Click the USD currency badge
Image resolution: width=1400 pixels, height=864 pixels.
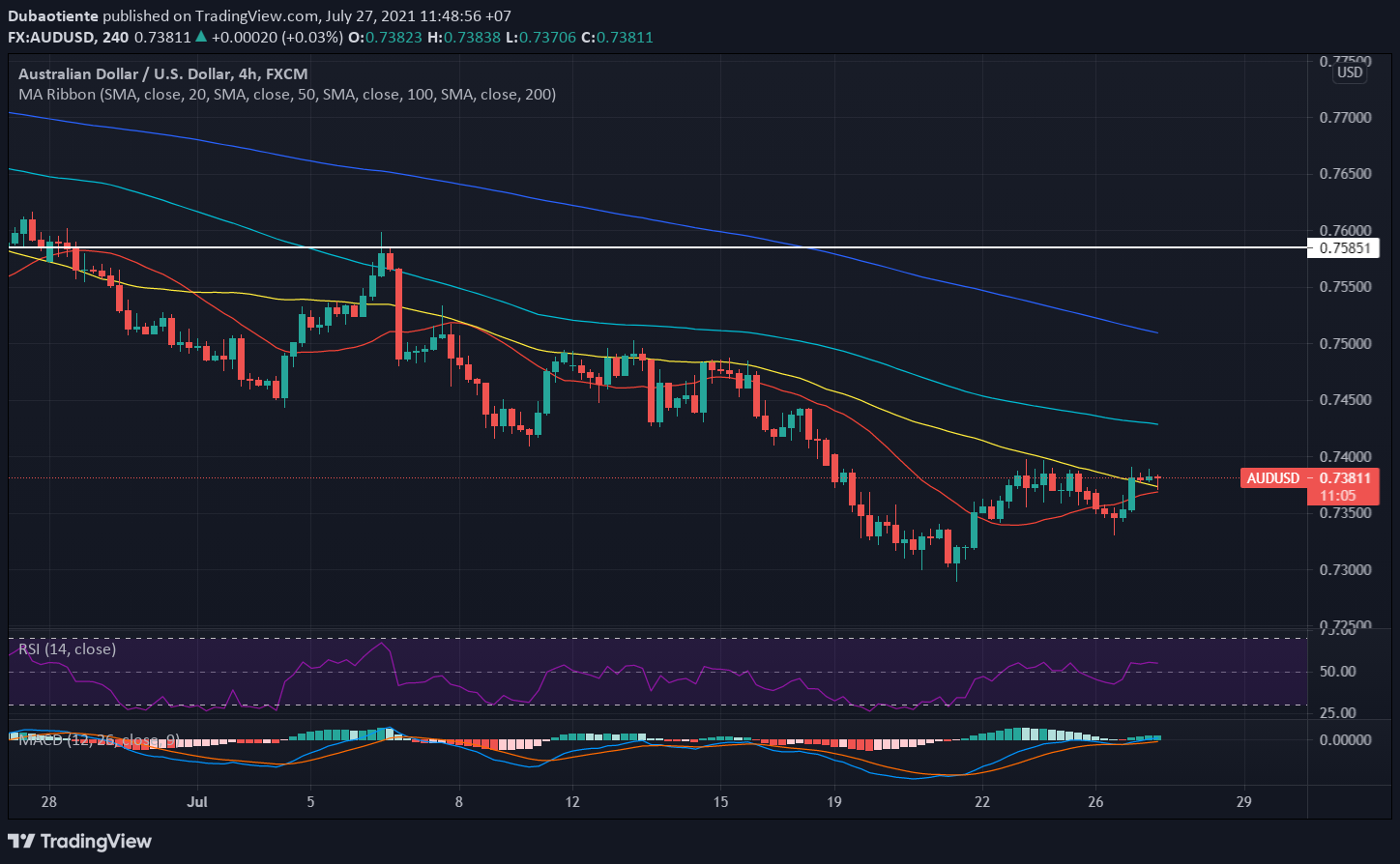tap(1350, 72)
